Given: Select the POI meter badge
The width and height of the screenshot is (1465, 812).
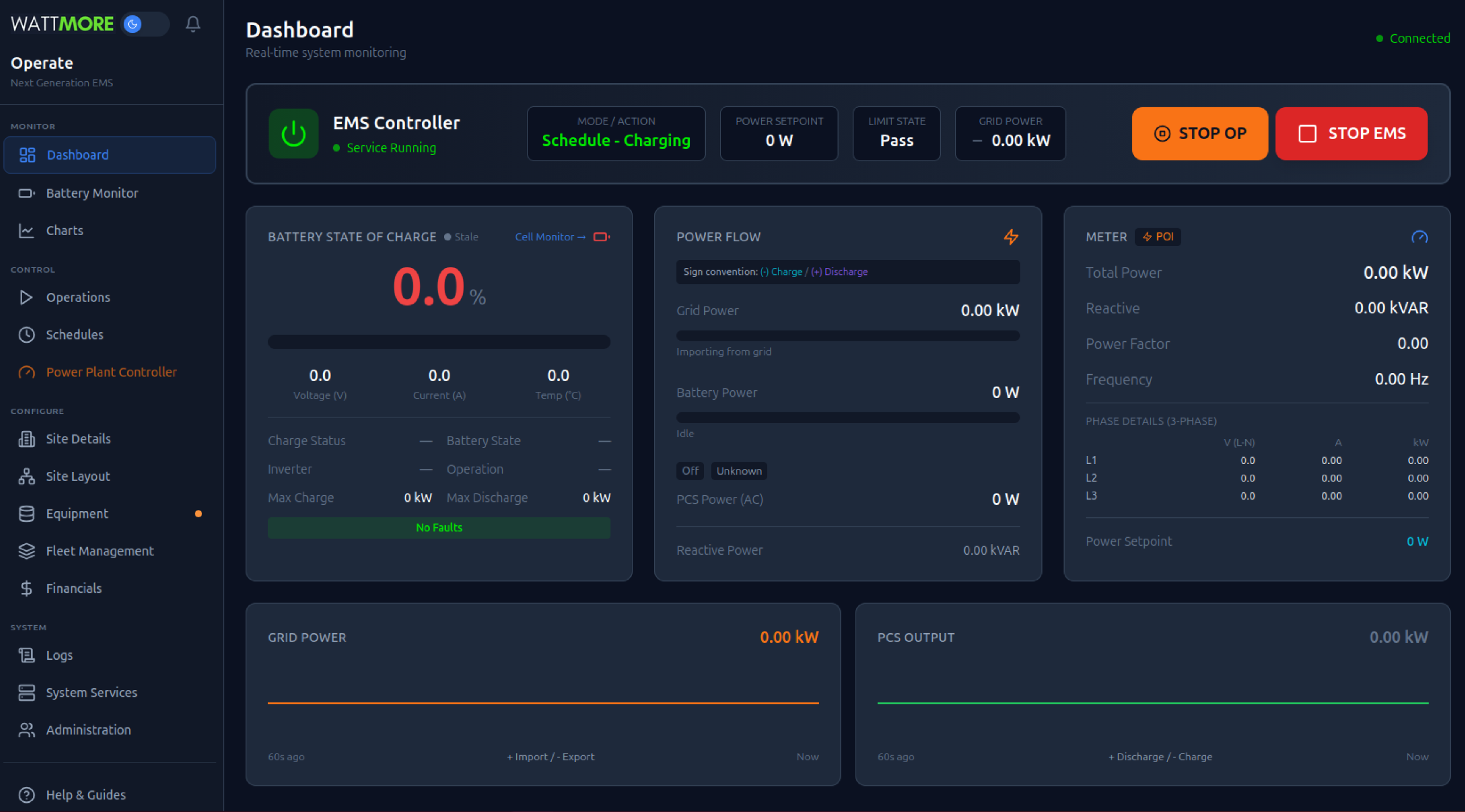Looking at the screenshot, I should pyautogui.click(x=1158, y=237).
